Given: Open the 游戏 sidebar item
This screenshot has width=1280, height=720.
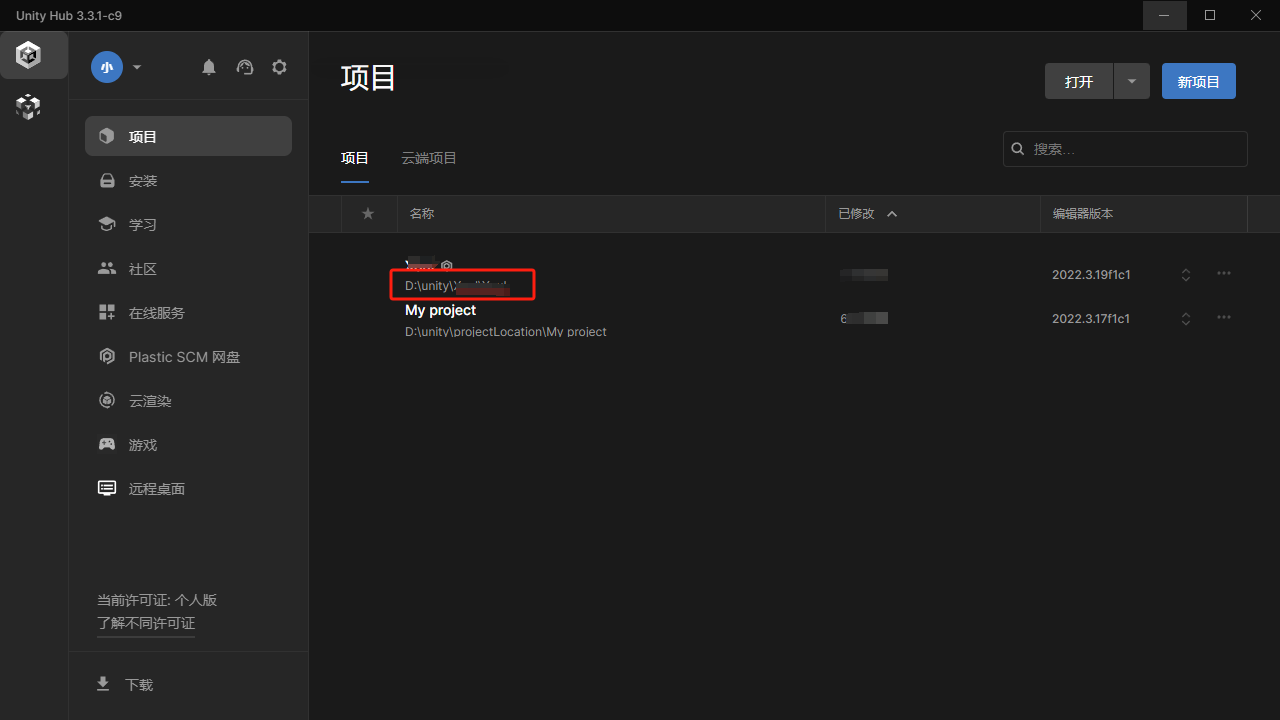Looking at the screenshot, I should 188,445.
